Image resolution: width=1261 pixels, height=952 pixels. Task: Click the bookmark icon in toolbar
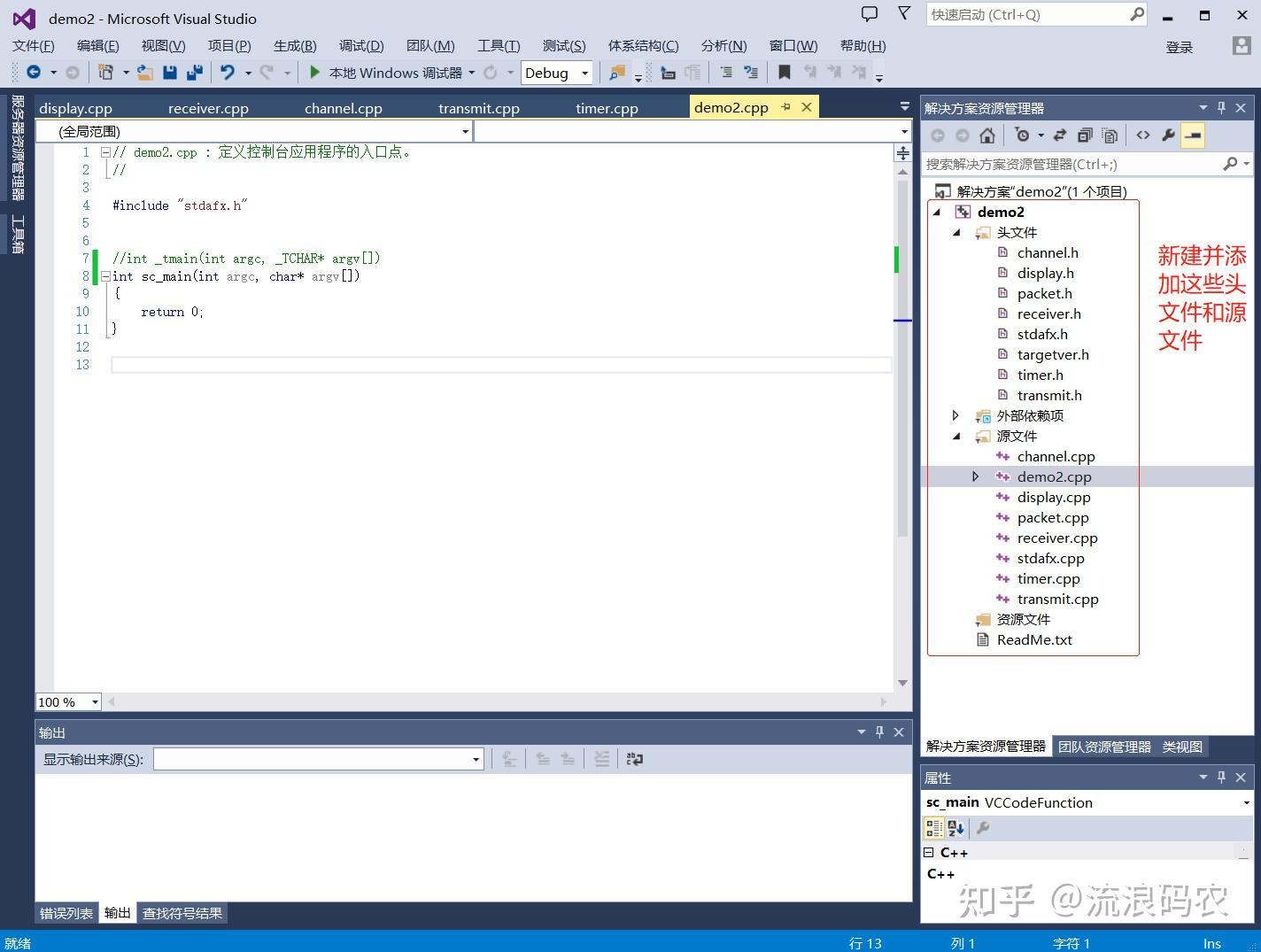click(x=784, y=73)
